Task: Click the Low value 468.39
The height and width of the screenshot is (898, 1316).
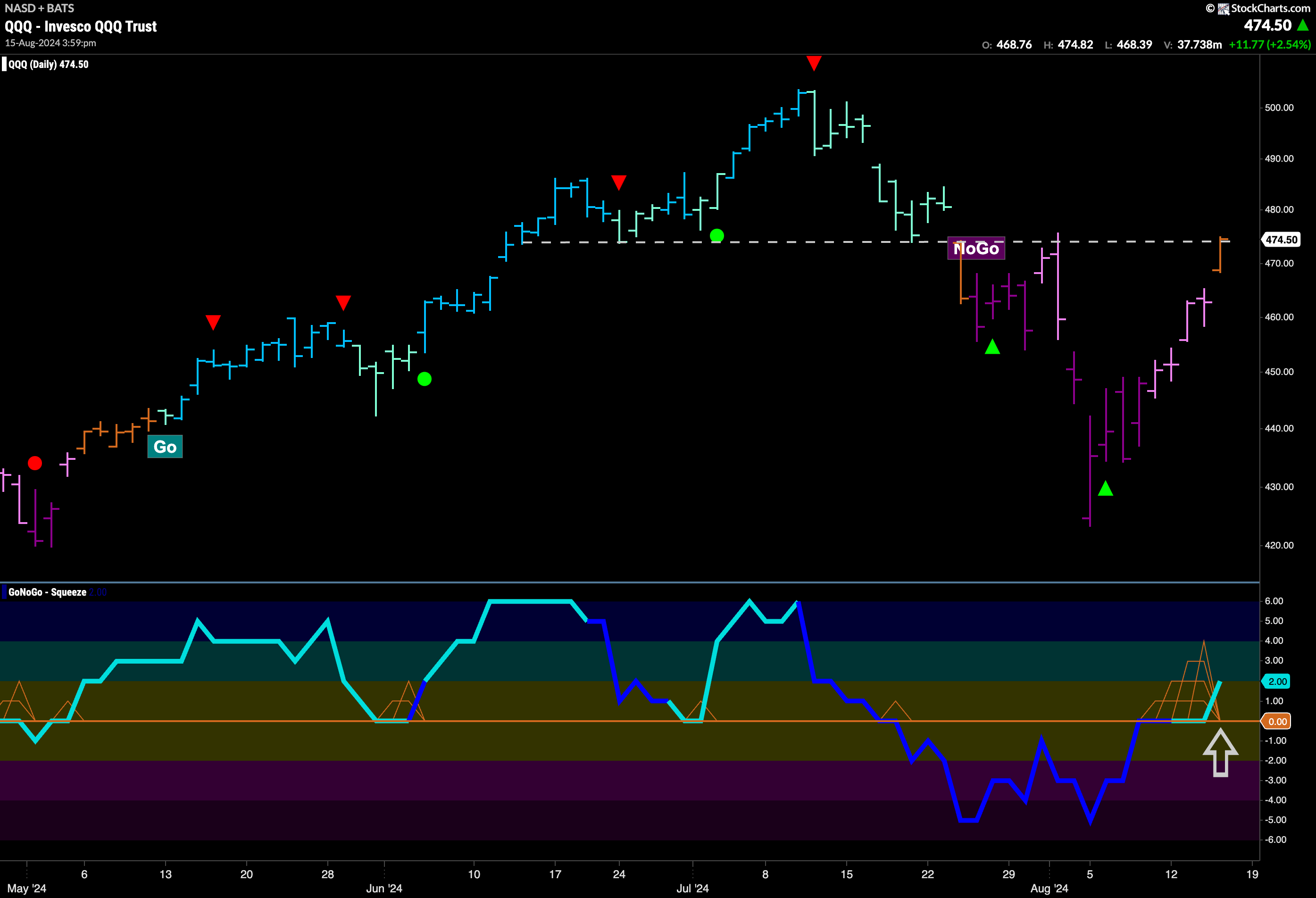Action: click(x=1134, y=44)
